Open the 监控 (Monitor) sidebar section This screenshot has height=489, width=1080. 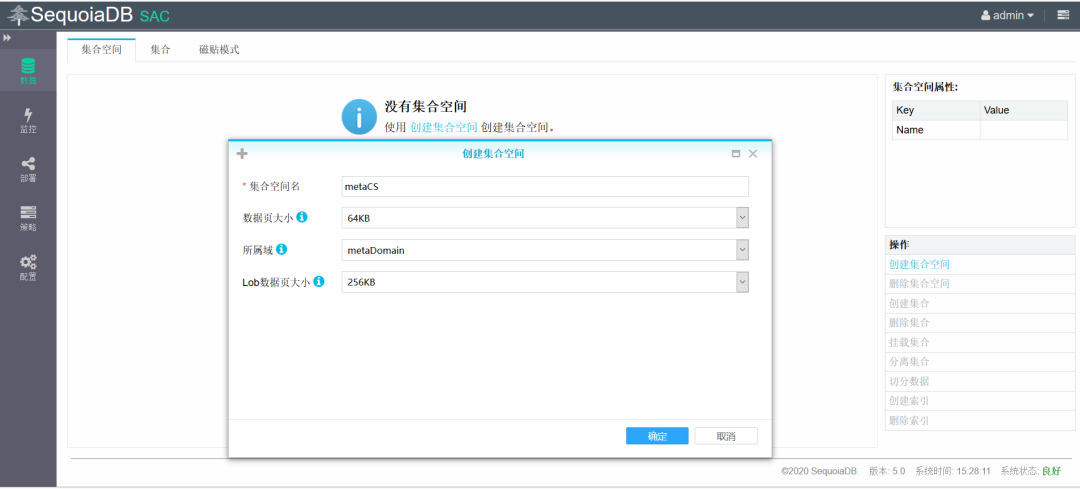28,120
